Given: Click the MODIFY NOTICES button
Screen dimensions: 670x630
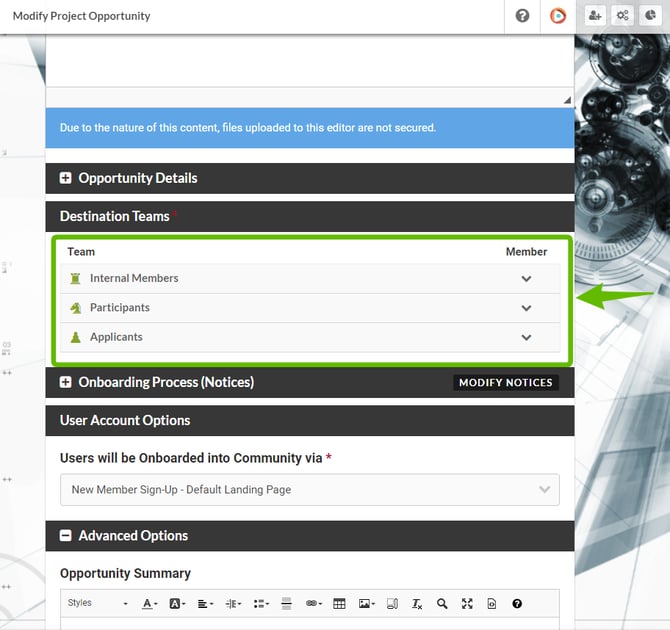Looking at the screenshot, I should point(506,383).
